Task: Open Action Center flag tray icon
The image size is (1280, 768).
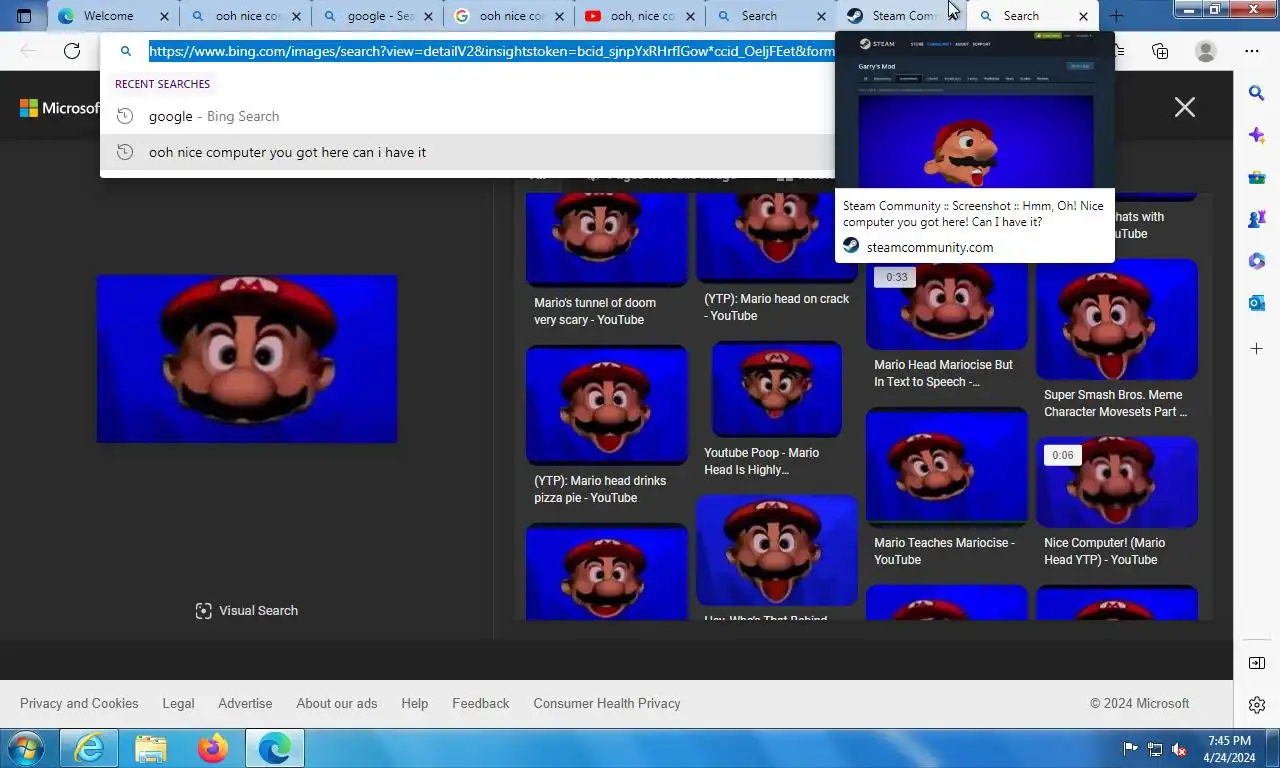Action: coord(1131,749)
